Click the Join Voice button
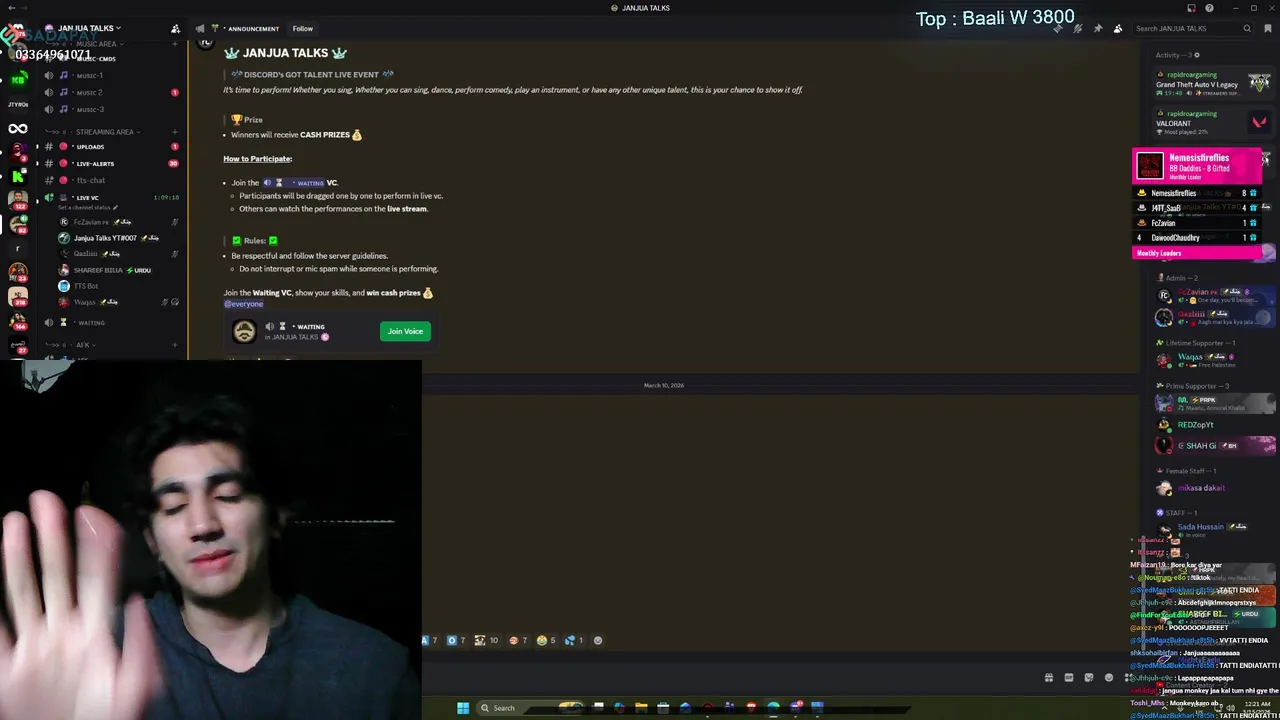Screen dimensions: 1280x720 point(405,331)
